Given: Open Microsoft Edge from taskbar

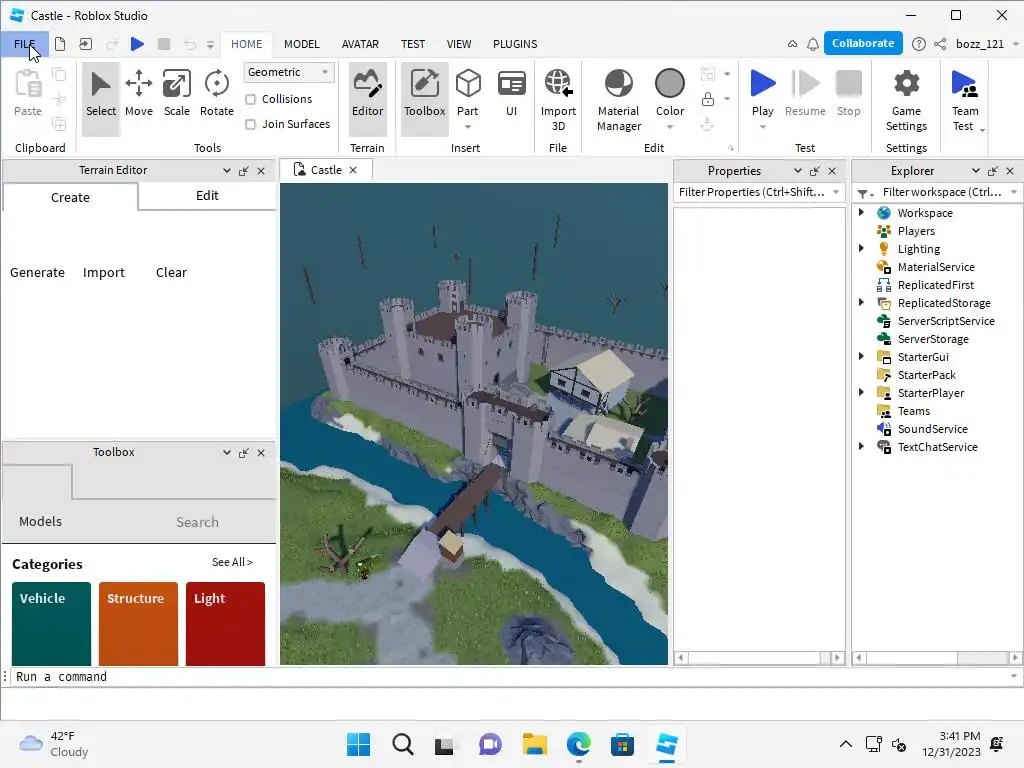Looking at the screenshot, I should (579, 744).
